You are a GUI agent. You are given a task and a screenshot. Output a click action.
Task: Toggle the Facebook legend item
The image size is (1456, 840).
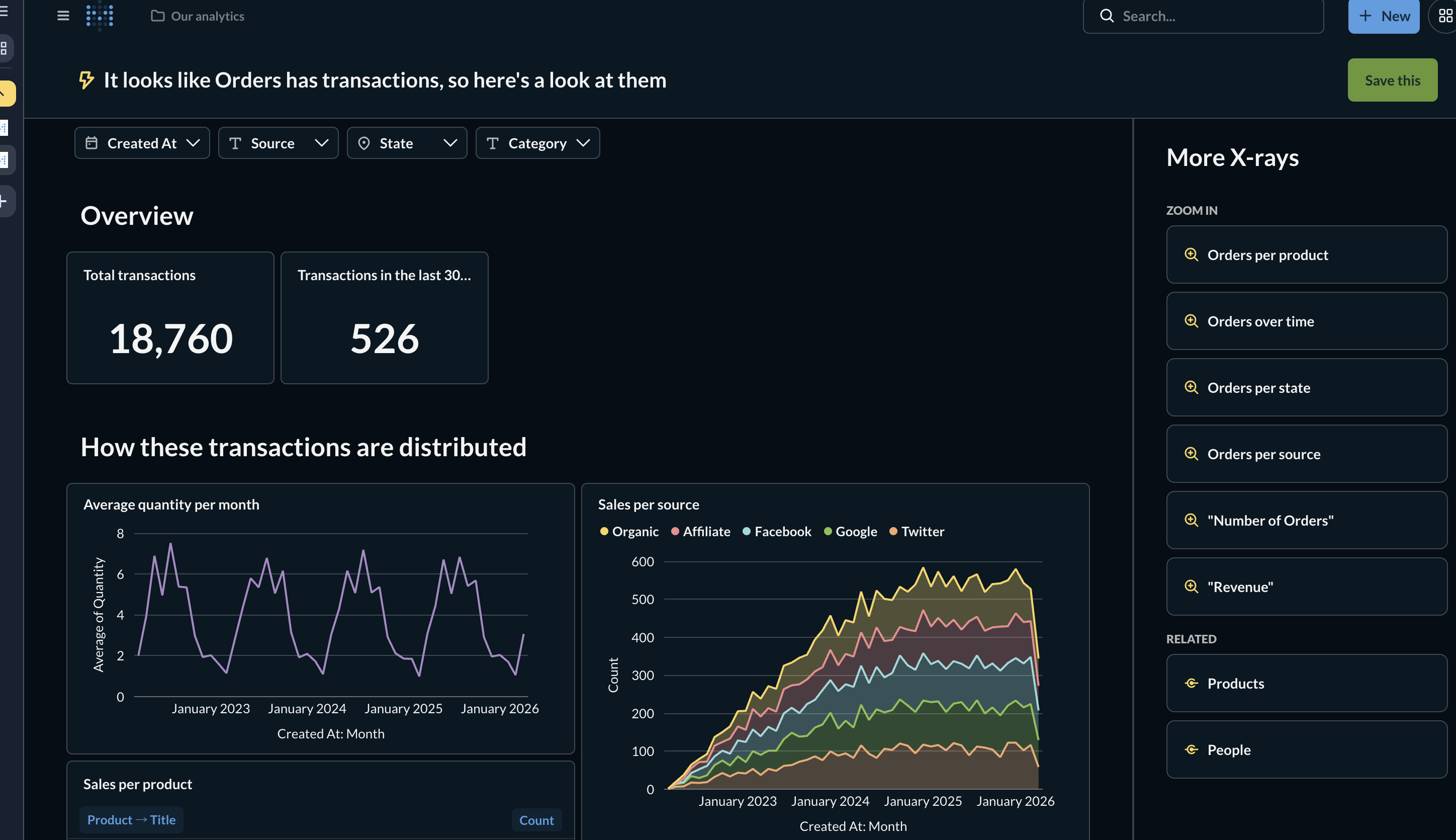(x=777, y=531)
